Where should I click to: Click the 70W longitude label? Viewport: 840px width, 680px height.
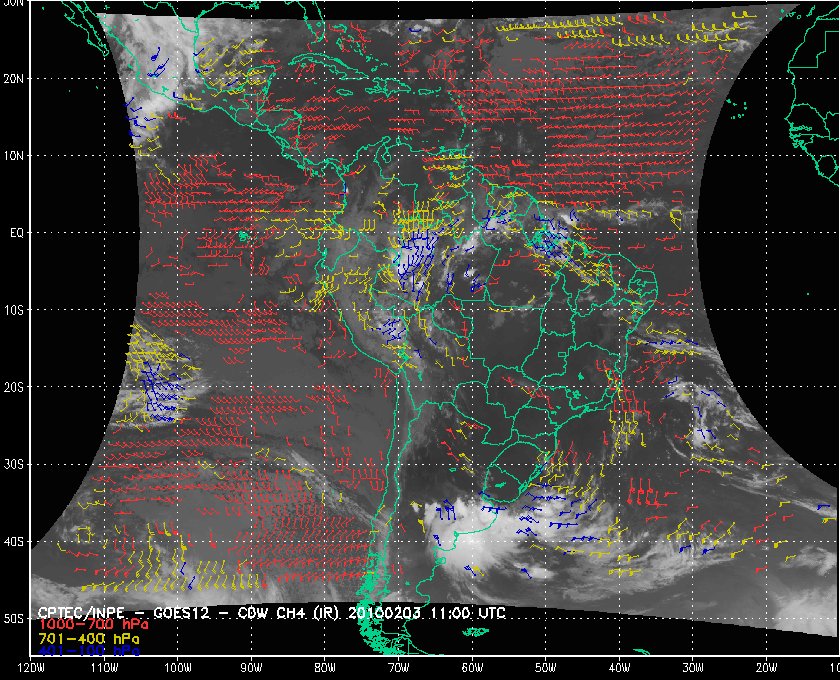coord(399,668)
